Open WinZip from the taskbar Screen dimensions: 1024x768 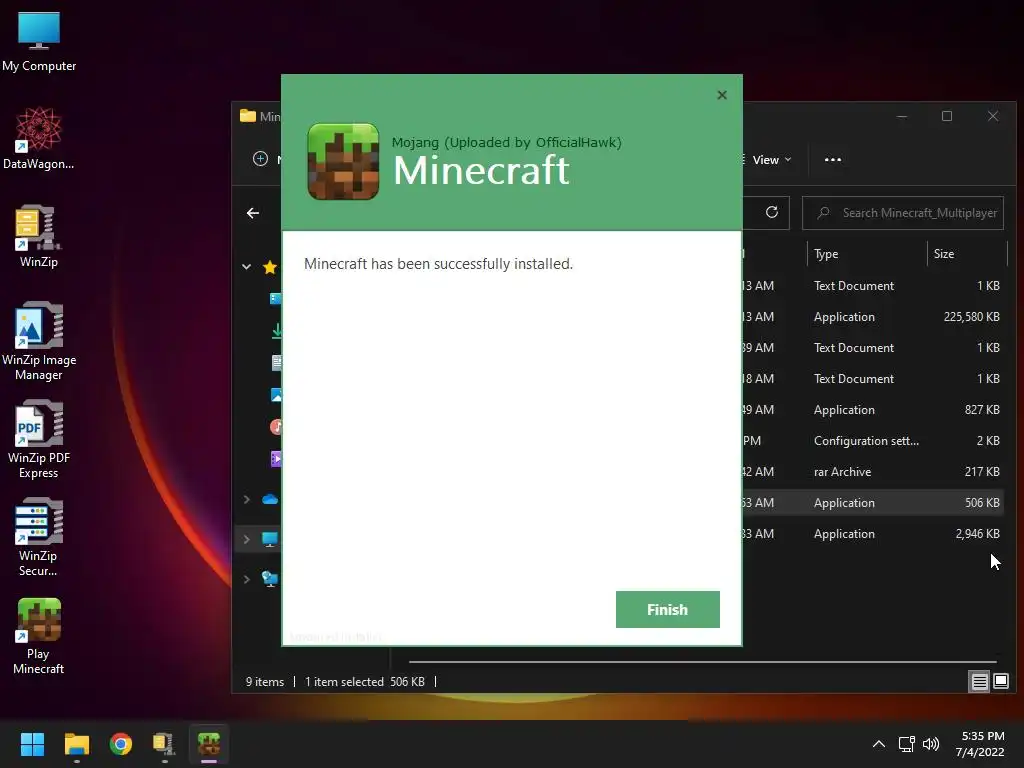164,744
